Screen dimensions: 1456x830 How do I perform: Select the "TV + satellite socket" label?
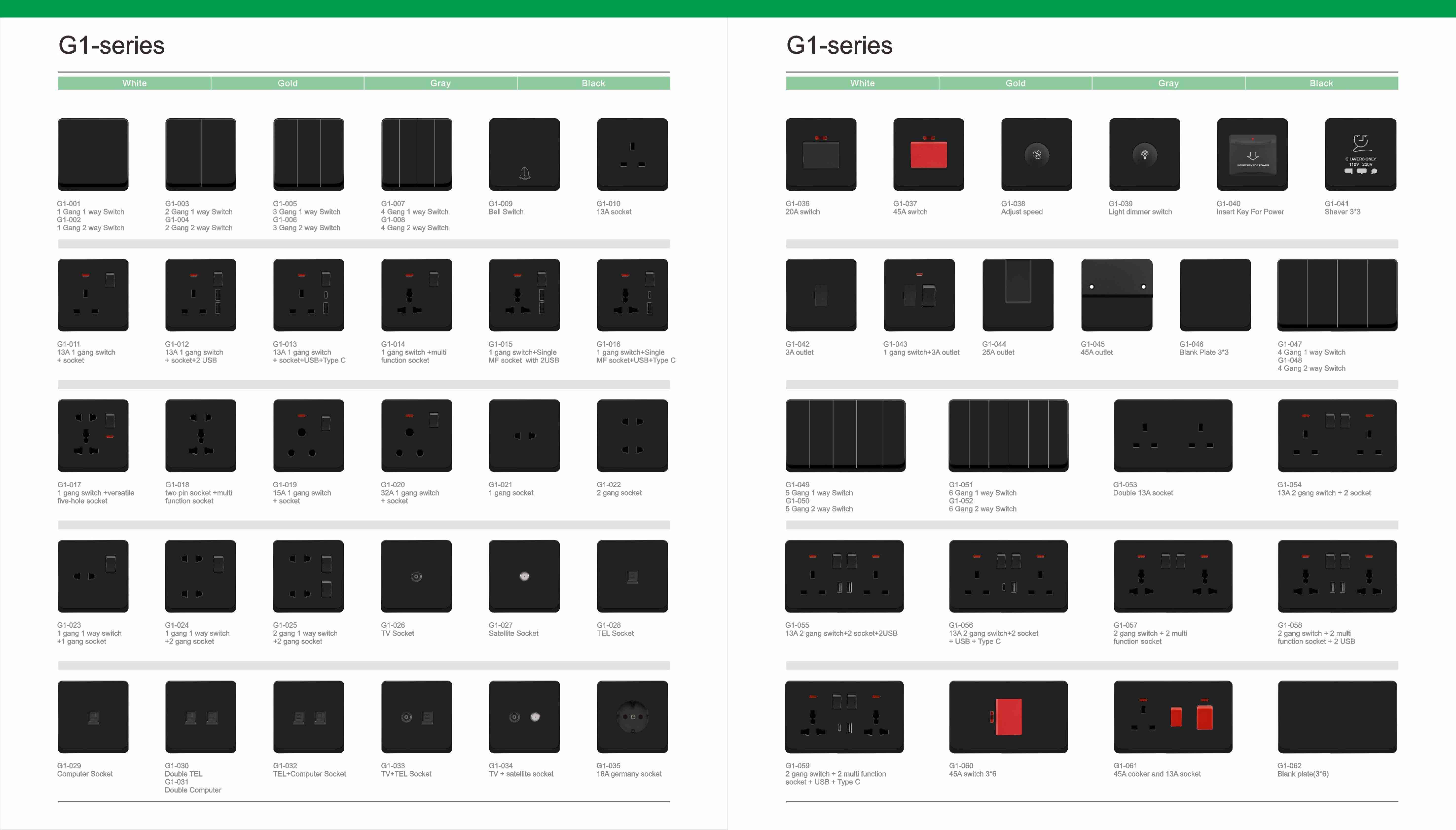click(521, 774)
